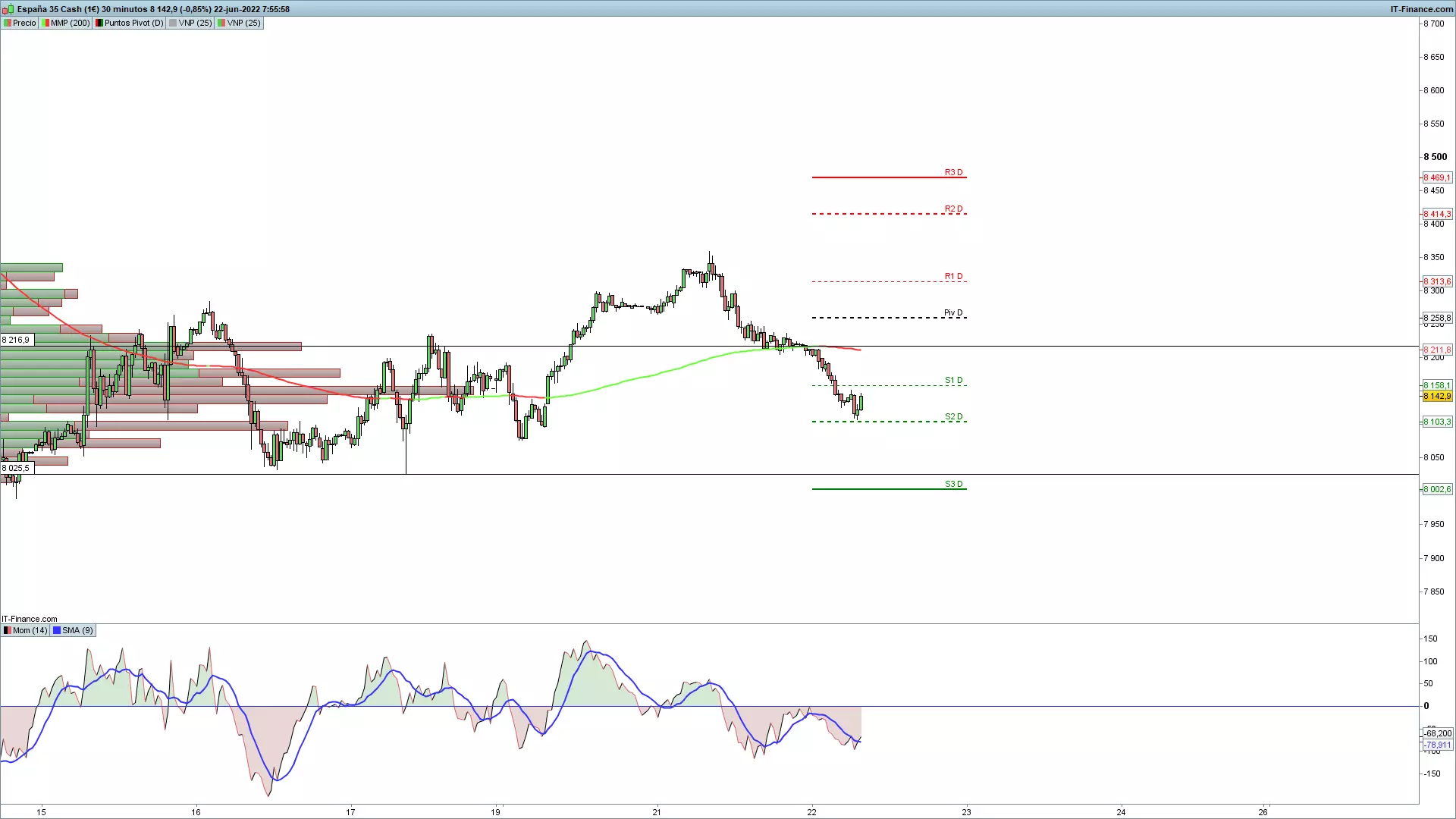This screenshot has height=819, width=1456.
Task: Open the Mom (14) momentum indicator tab
Action: coord(26,630)
